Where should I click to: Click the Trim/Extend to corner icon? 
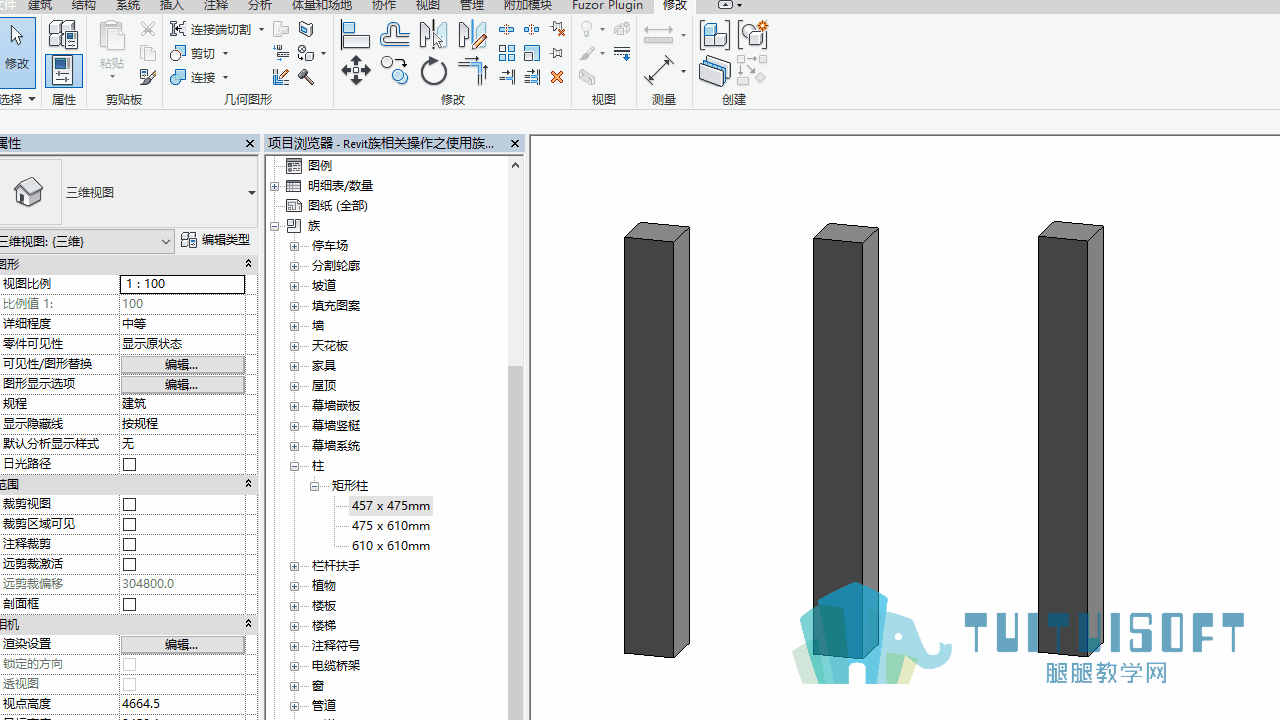click(x=472, y=71)
